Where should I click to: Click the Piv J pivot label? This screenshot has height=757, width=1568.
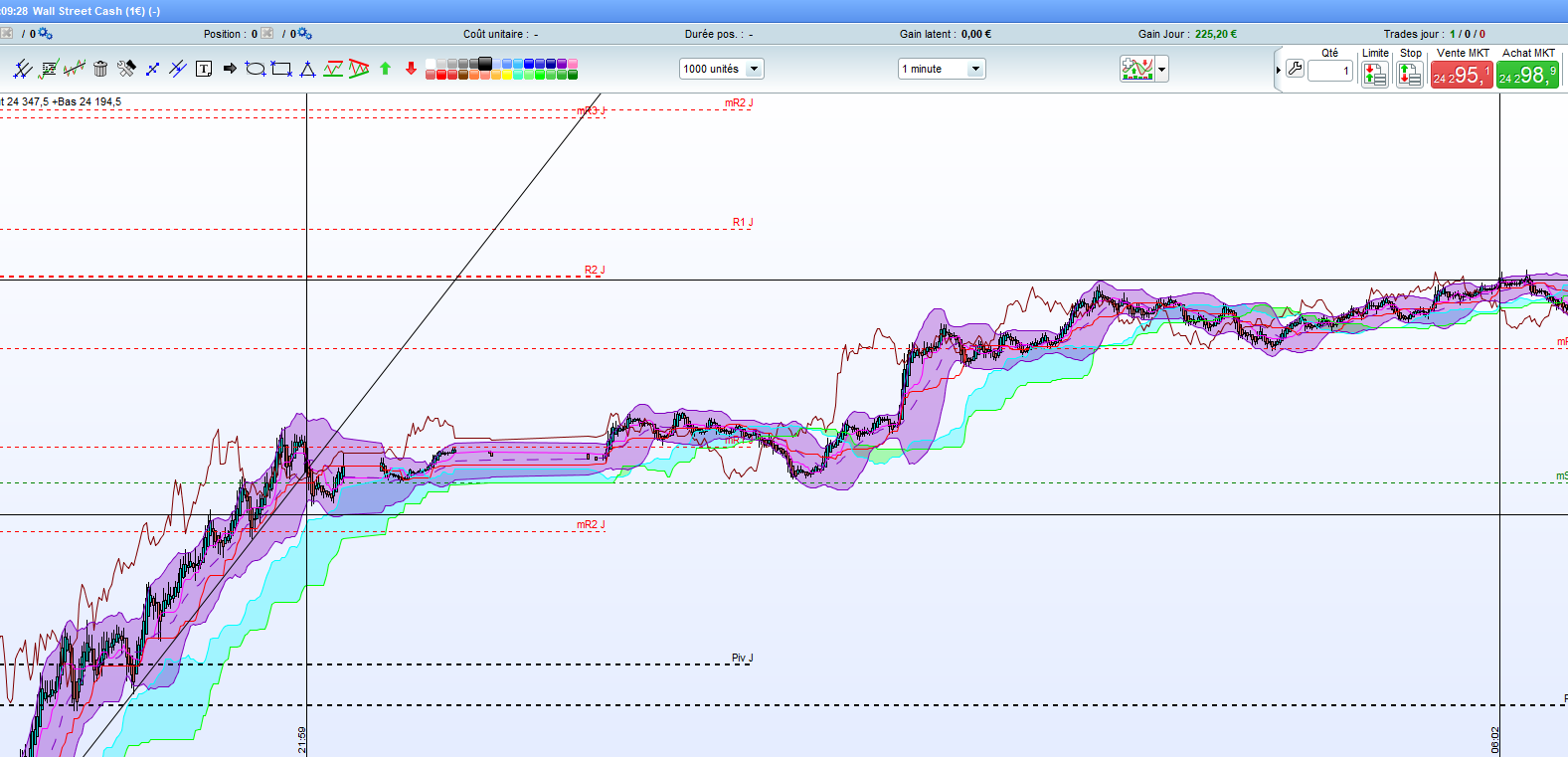click(x=743, y=659)
